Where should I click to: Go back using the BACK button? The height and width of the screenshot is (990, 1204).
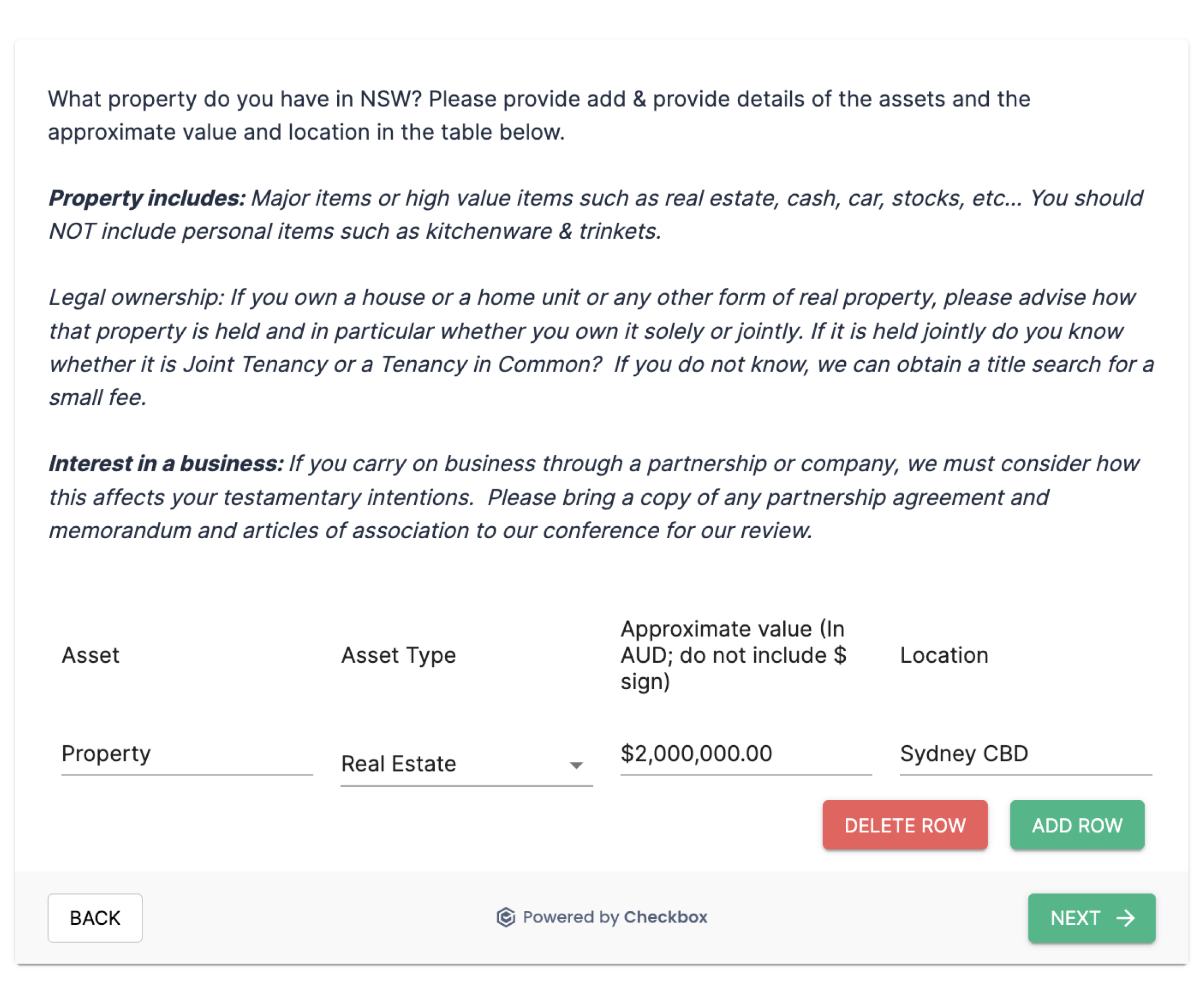95,918
